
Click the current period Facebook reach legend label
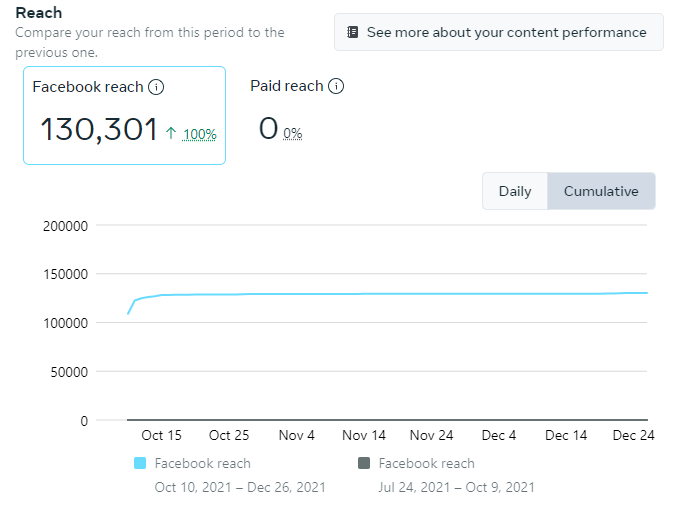click(x=202, y=463)
